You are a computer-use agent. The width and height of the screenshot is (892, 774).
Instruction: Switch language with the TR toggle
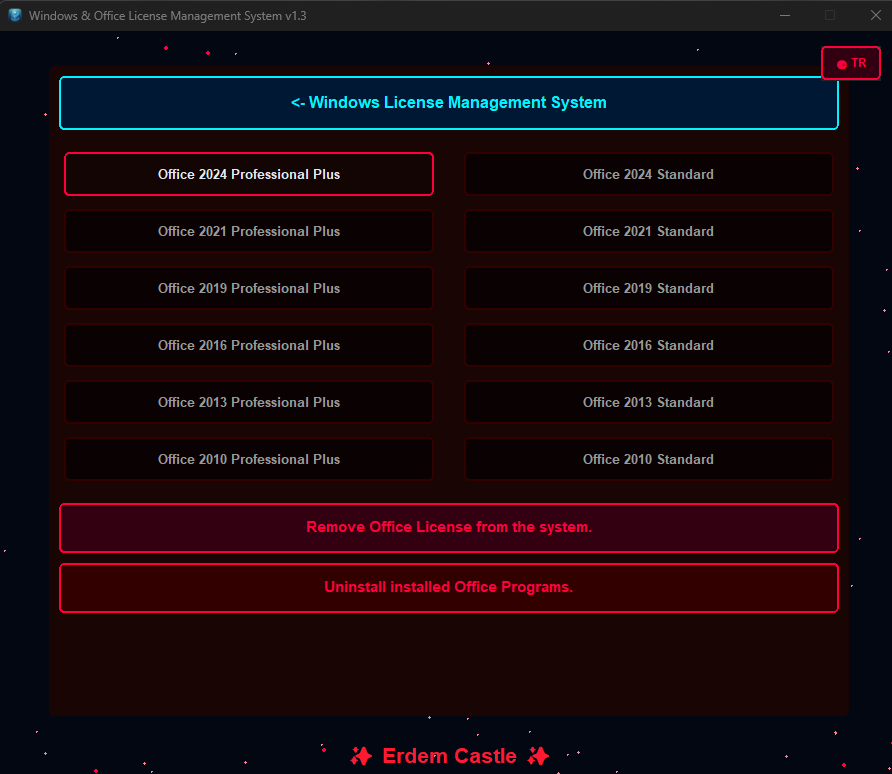[851, 63]
